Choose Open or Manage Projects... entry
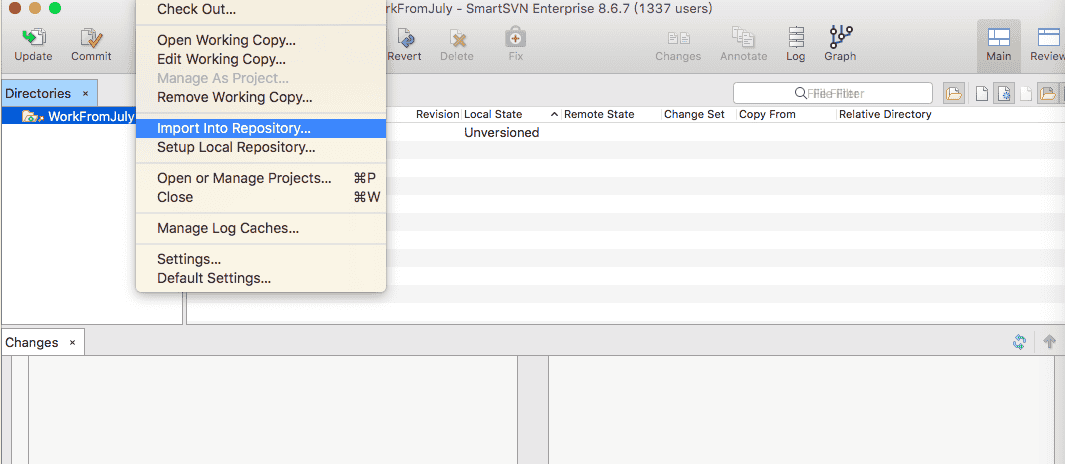1065x464 pixels. (x=261, y=178)
